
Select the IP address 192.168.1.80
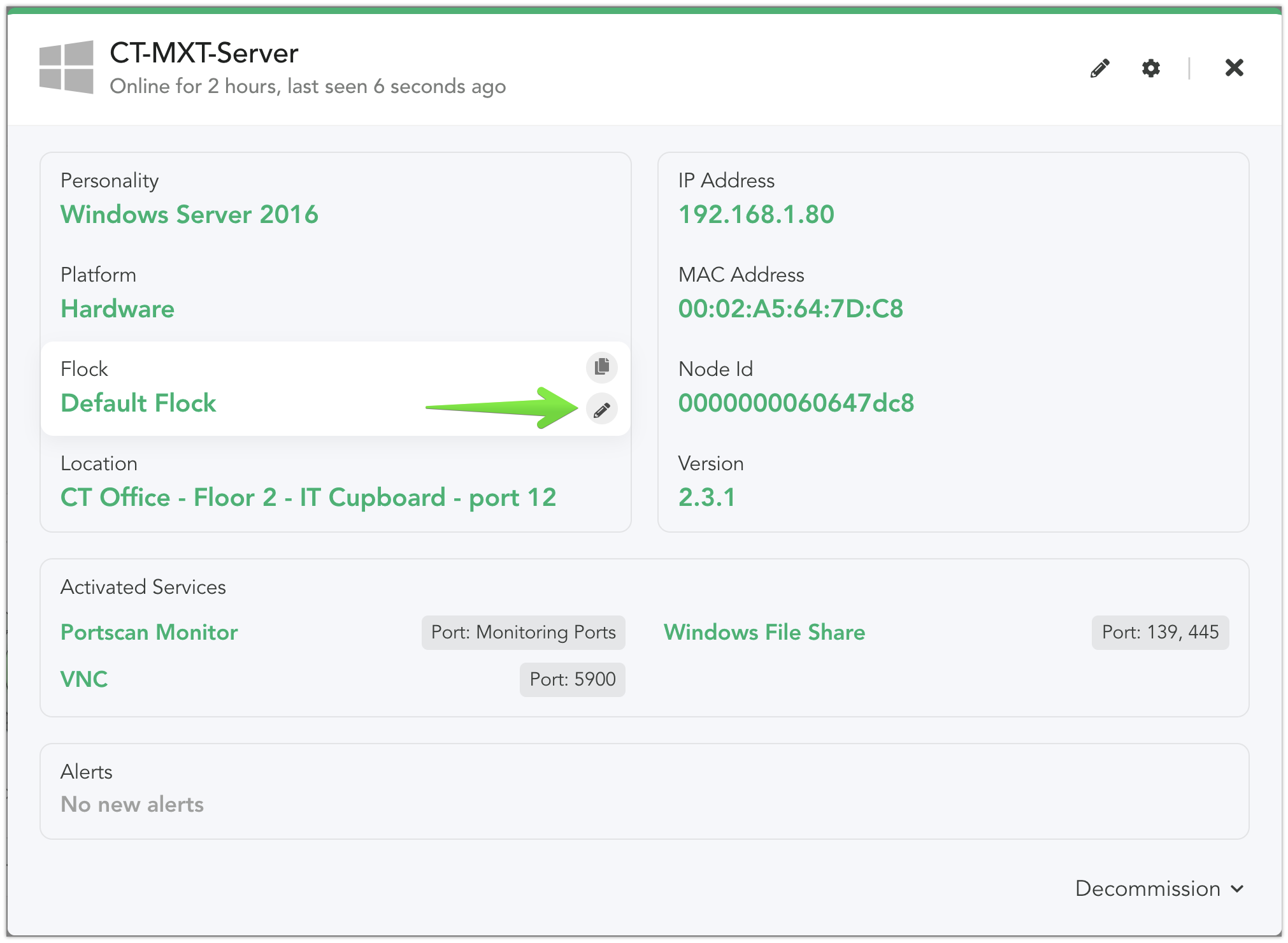756,215
